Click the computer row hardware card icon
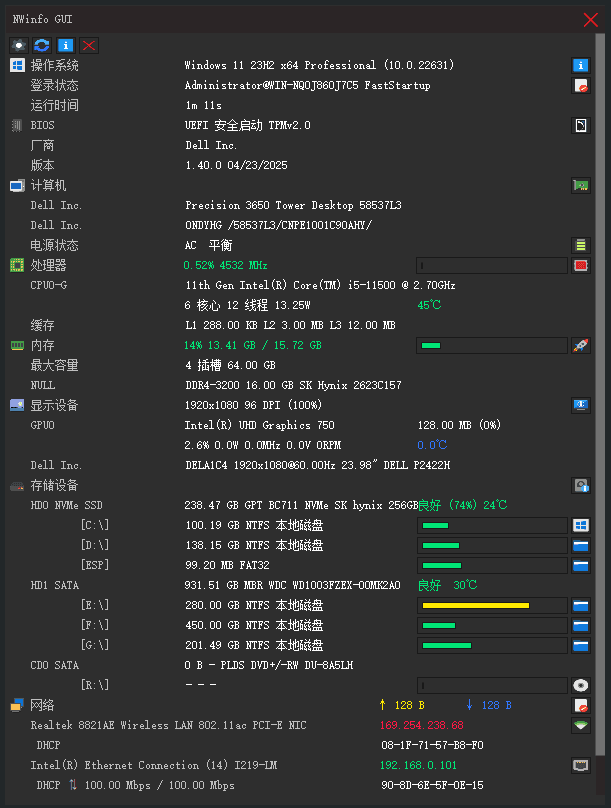The height and width of the screenshot is (808, 611). (x=581, y=186)
